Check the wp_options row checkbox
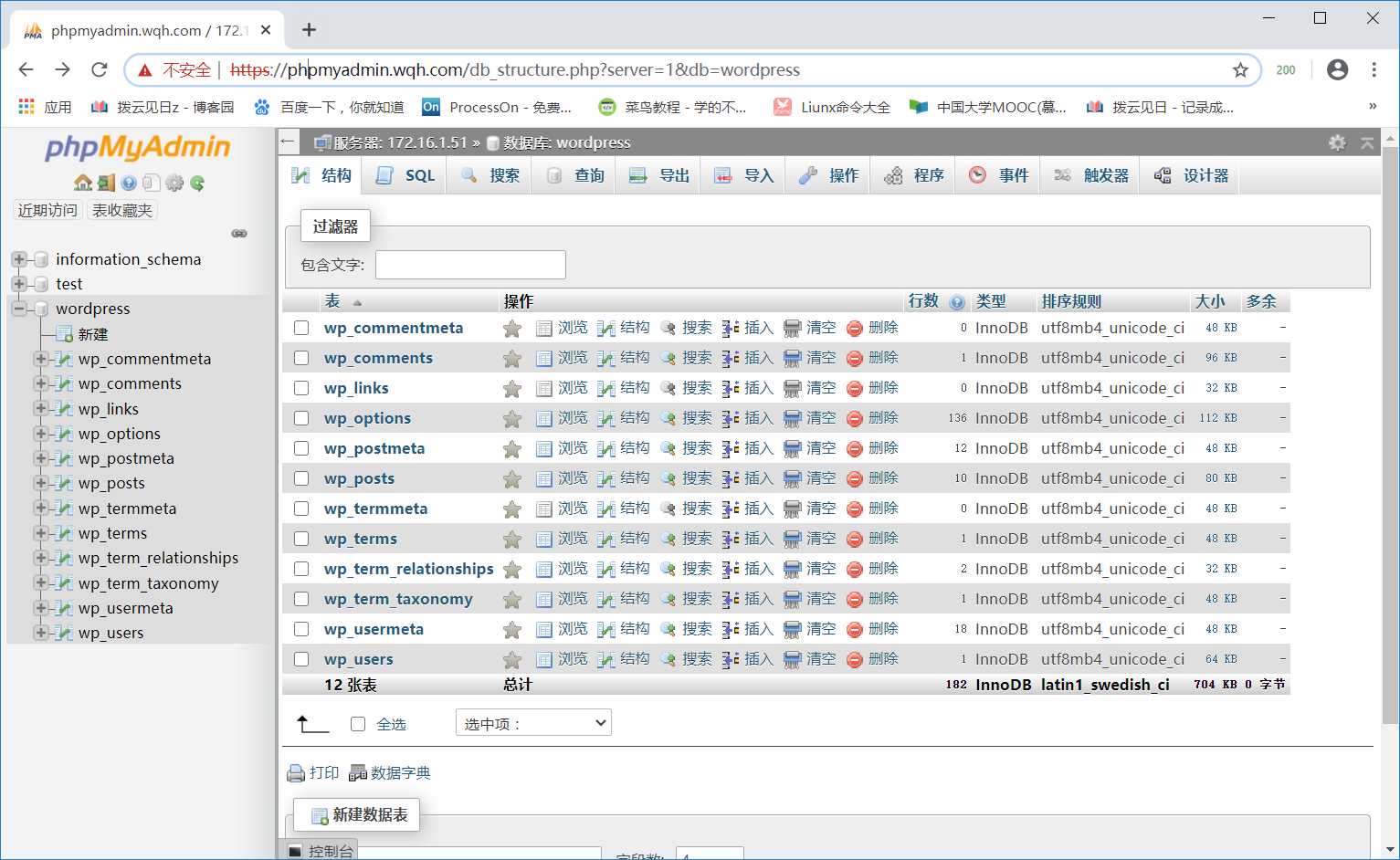This screenshot has height=860, width=1400. (301, 418)
